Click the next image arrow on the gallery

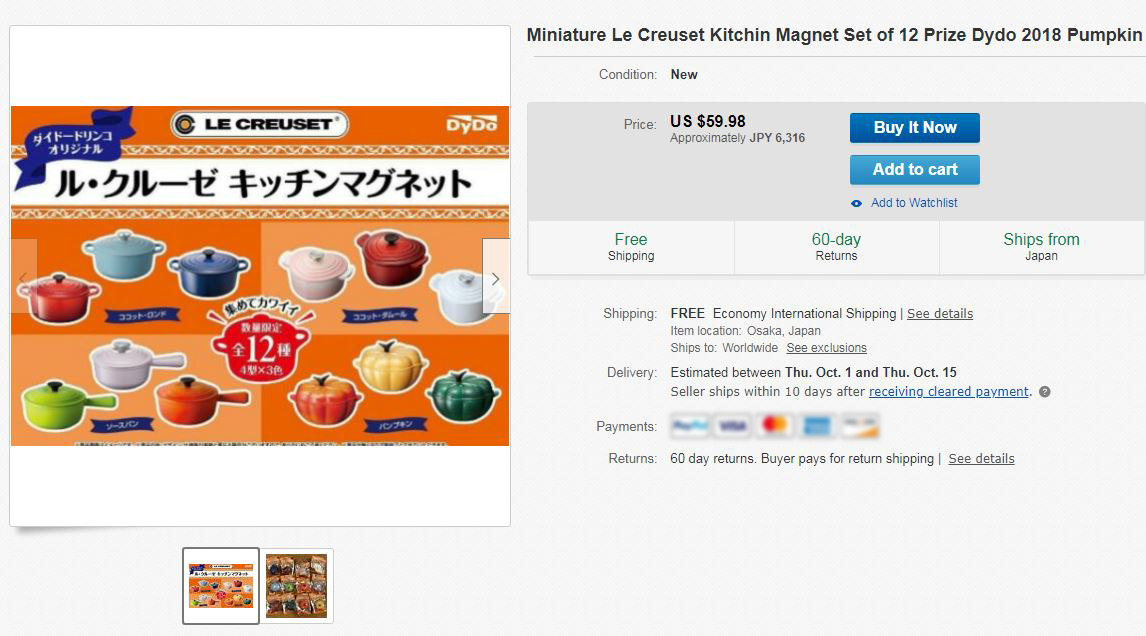pos(495,276)
